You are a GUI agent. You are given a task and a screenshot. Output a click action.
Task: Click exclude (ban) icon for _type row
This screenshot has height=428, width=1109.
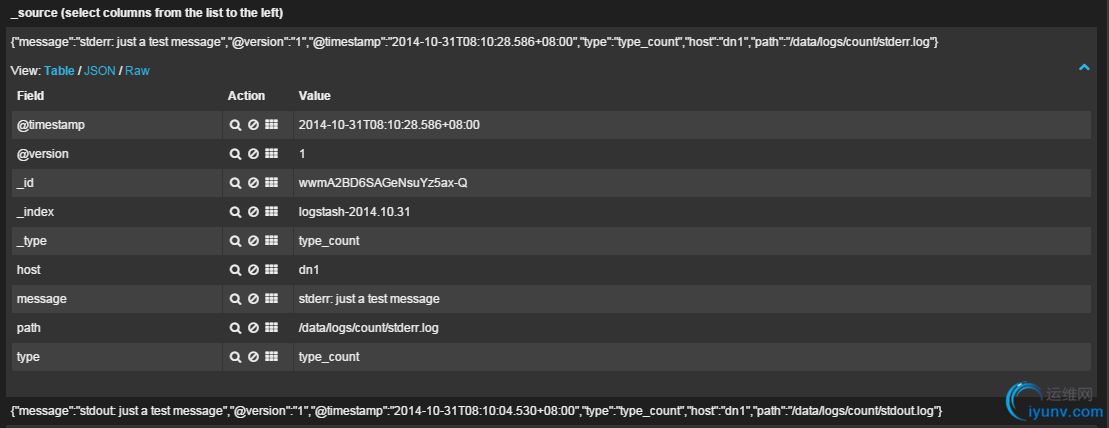coord(253,241)
